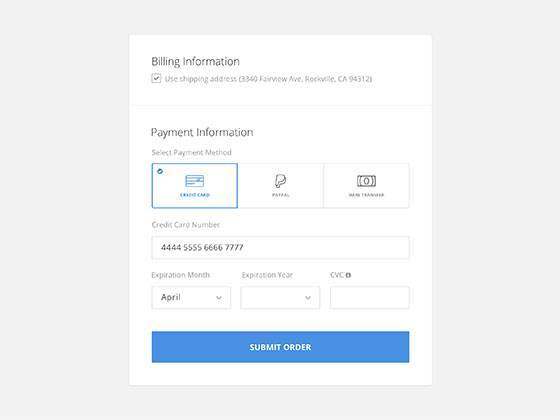Toggle the Use shipping address checkbox
Screen dimensions: 560x420
[x=156, y=78]
